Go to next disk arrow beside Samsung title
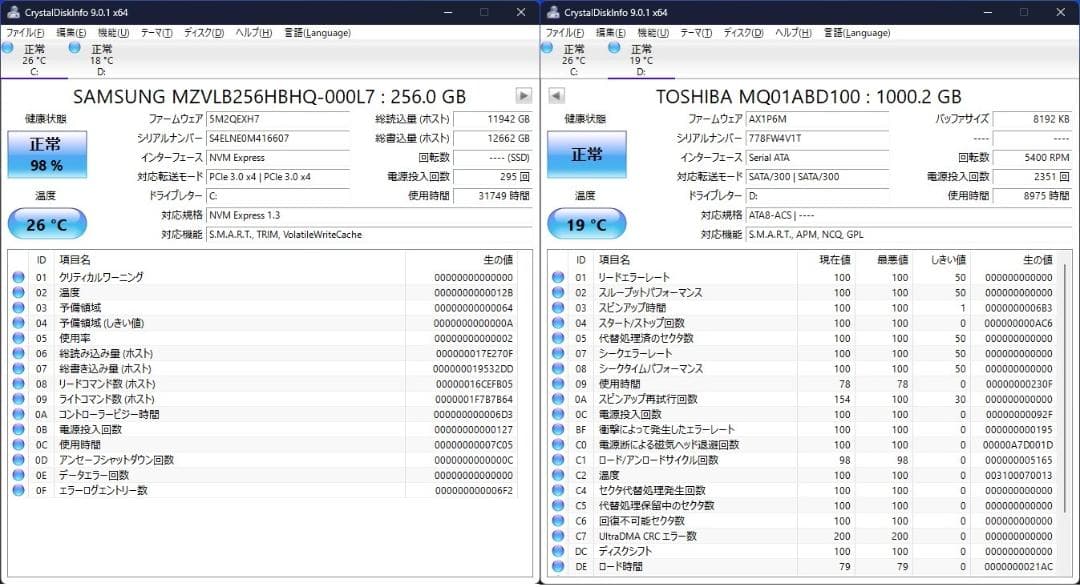Screen dimensions: 1080x587 pos(523,96)
